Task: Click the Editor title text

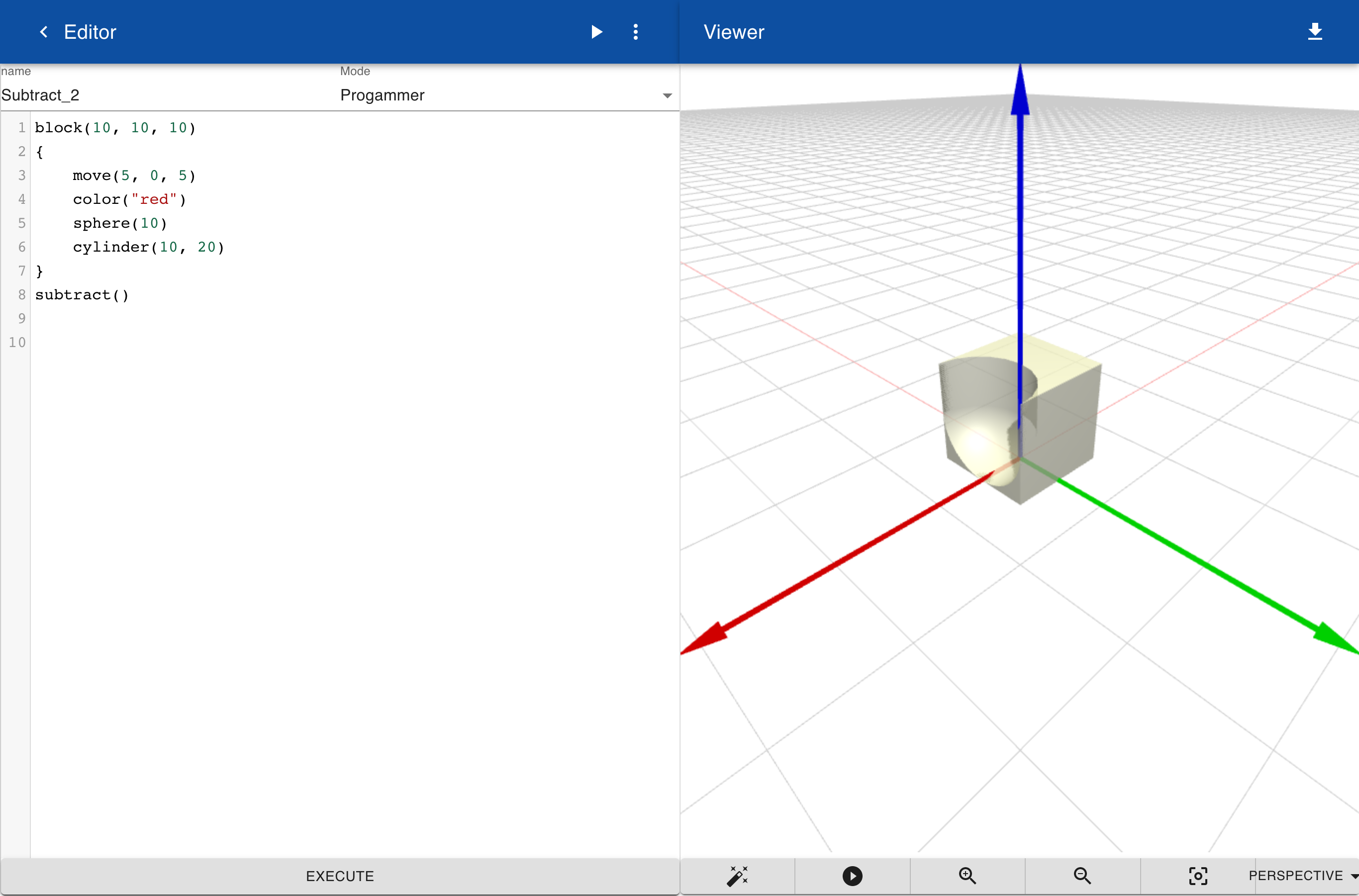Action: coord(90,32)
